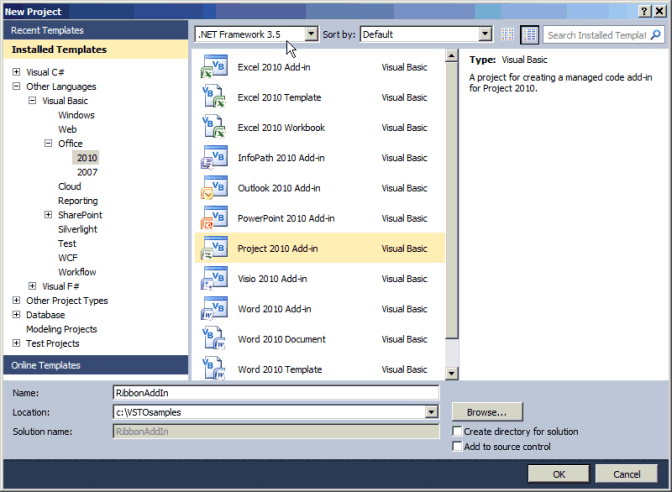Click the Search Installed Templates field
Screen dimensions: 672x492
(x=597, y=35)
